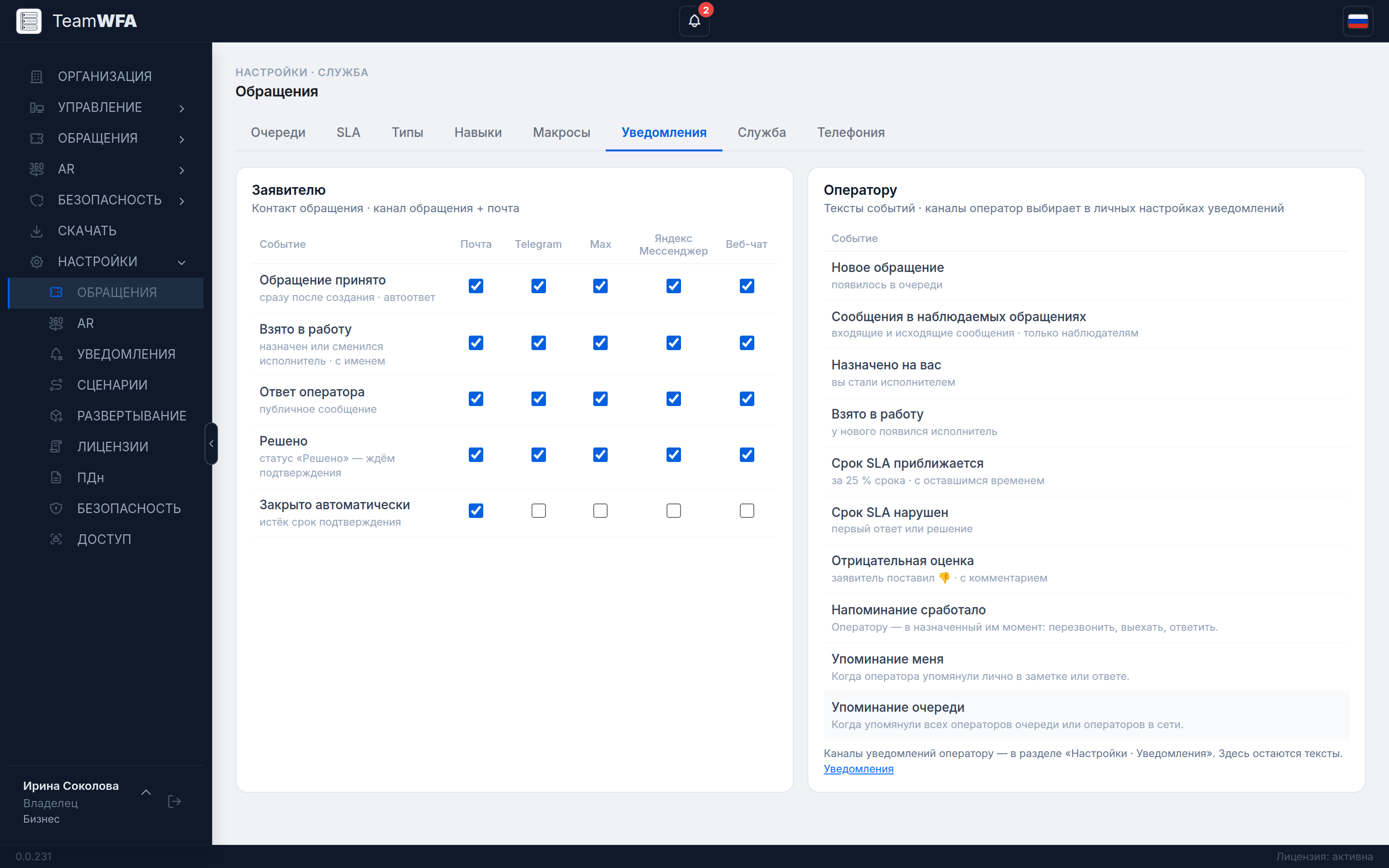Switch to the Очереди tab
The width and height of the screenshot is (1389, 868).
pos(278,133)
